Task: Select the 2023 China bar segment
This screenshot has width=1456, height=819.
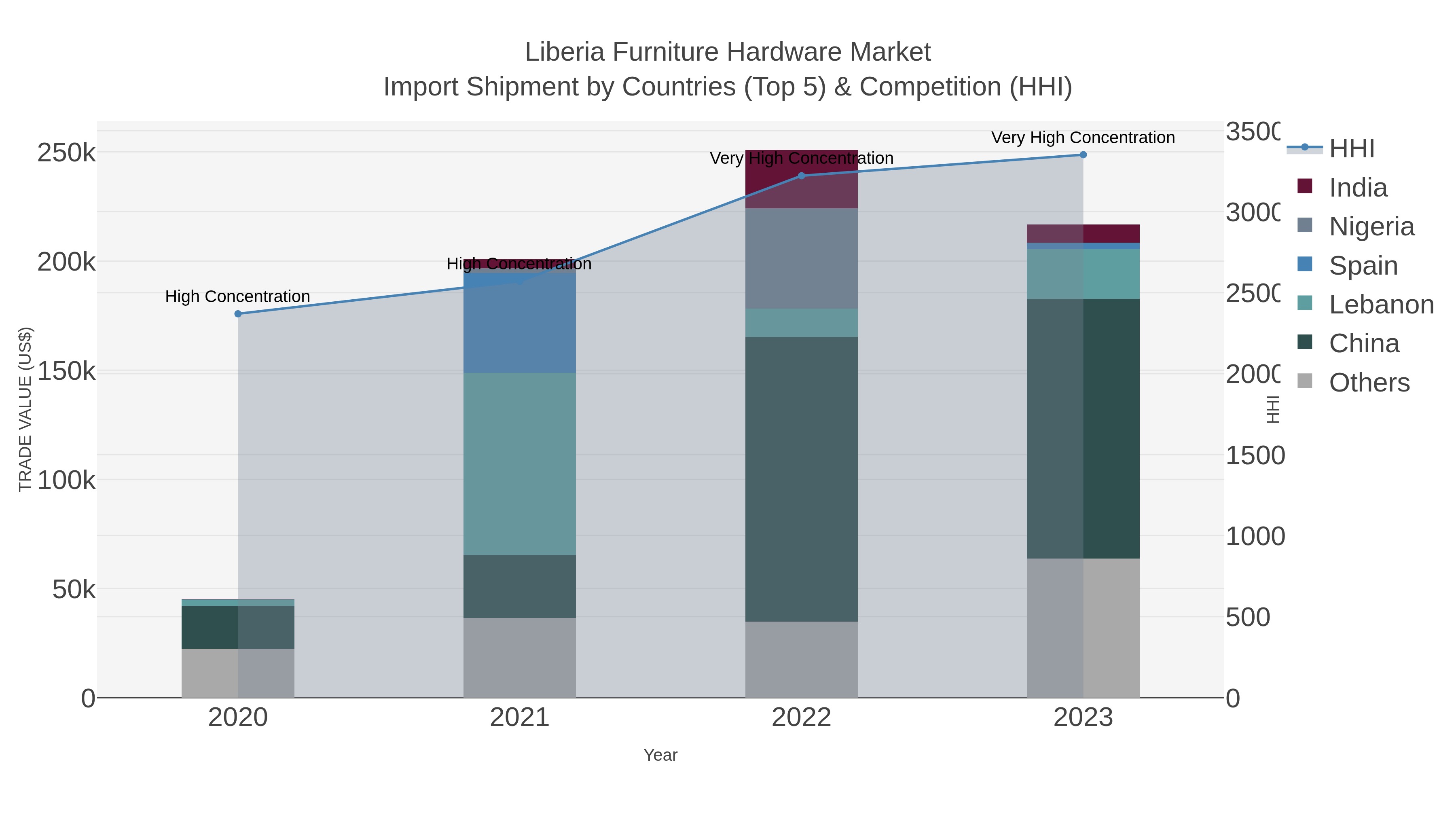Action: tap(1083, 429)
